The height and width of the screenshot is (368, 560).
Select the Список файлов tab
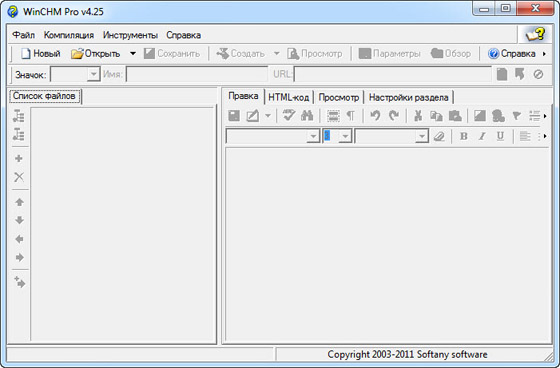pyautogui.click(x=44, y=96)
